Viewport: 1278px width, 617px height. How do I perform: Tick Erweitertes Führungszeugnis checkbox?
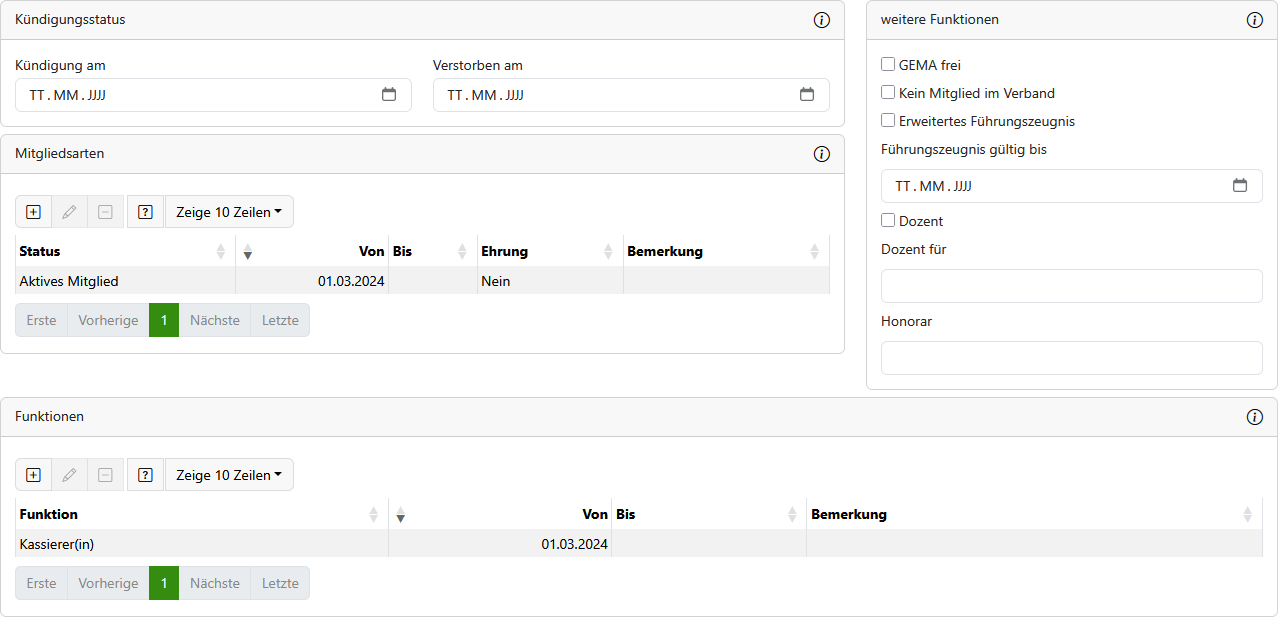(x=888, y=121)
